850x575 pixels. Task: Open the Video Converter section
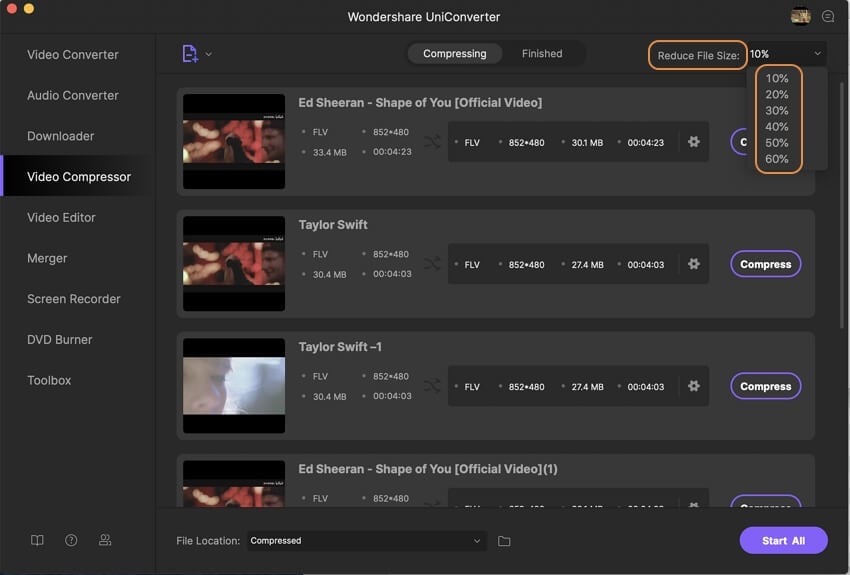coord(73,55)
